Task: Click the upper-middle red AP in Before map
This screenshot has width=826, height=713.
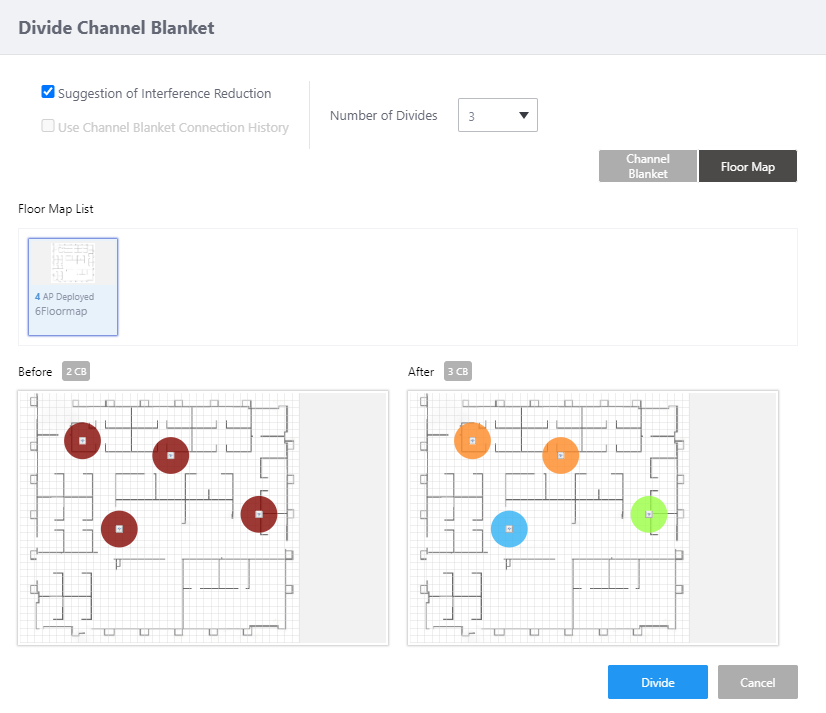Action: click(x=171, y=455)
